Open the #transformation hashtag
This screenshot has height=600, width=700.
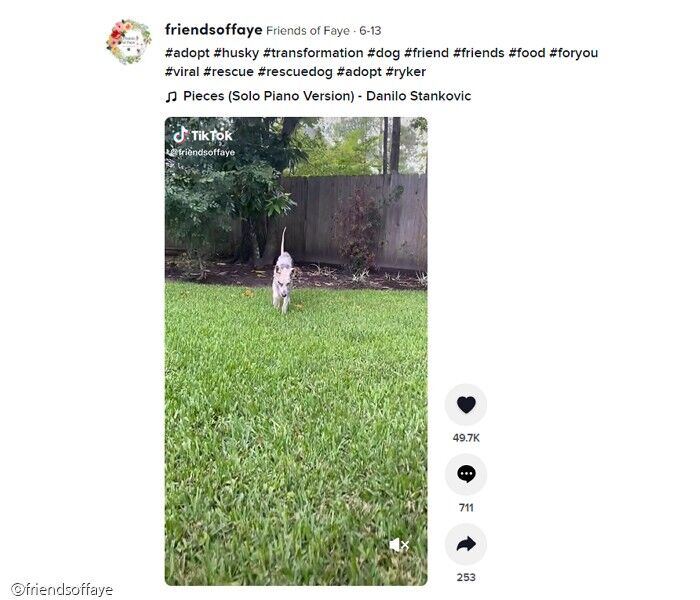tap(313, 53)
